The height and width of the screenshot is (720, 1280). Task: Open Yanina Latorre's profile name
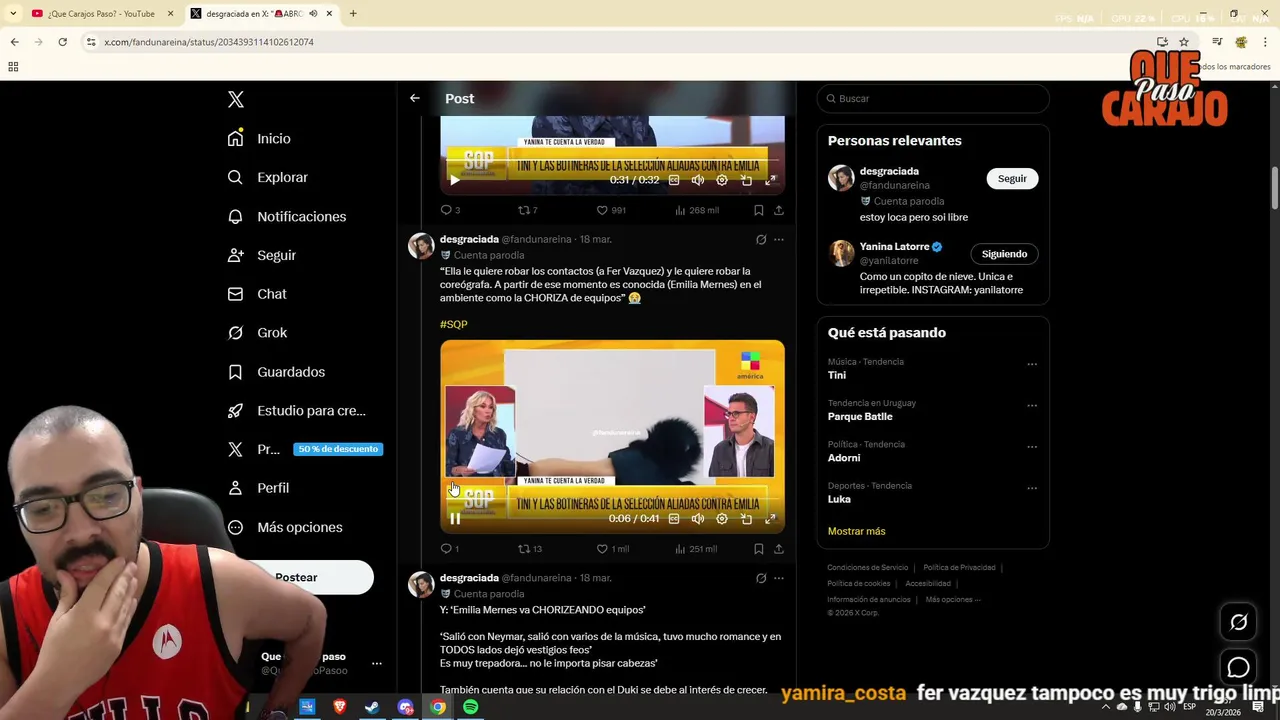point(894,246)
